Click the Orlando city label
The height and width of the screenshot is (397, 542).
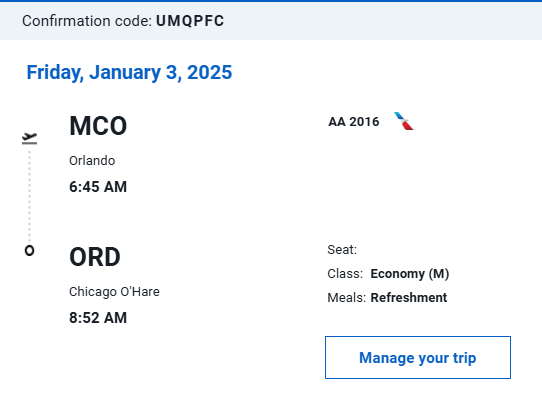click(x=92, y=161)
